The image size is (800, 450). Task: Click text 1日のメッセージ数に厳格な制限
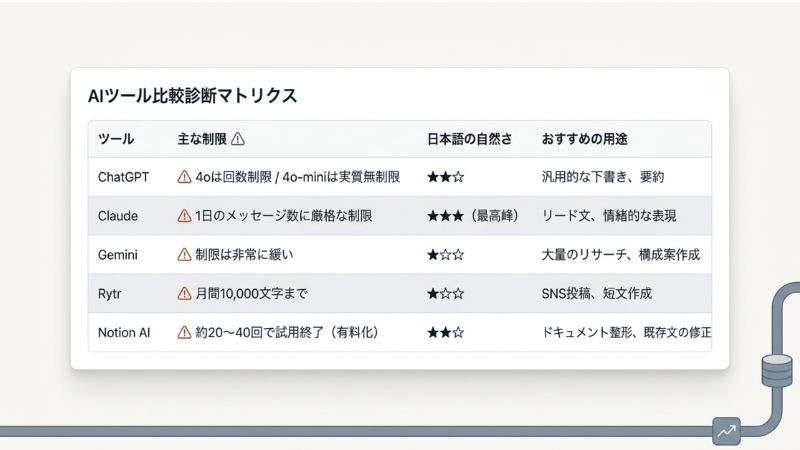(284, 216)
